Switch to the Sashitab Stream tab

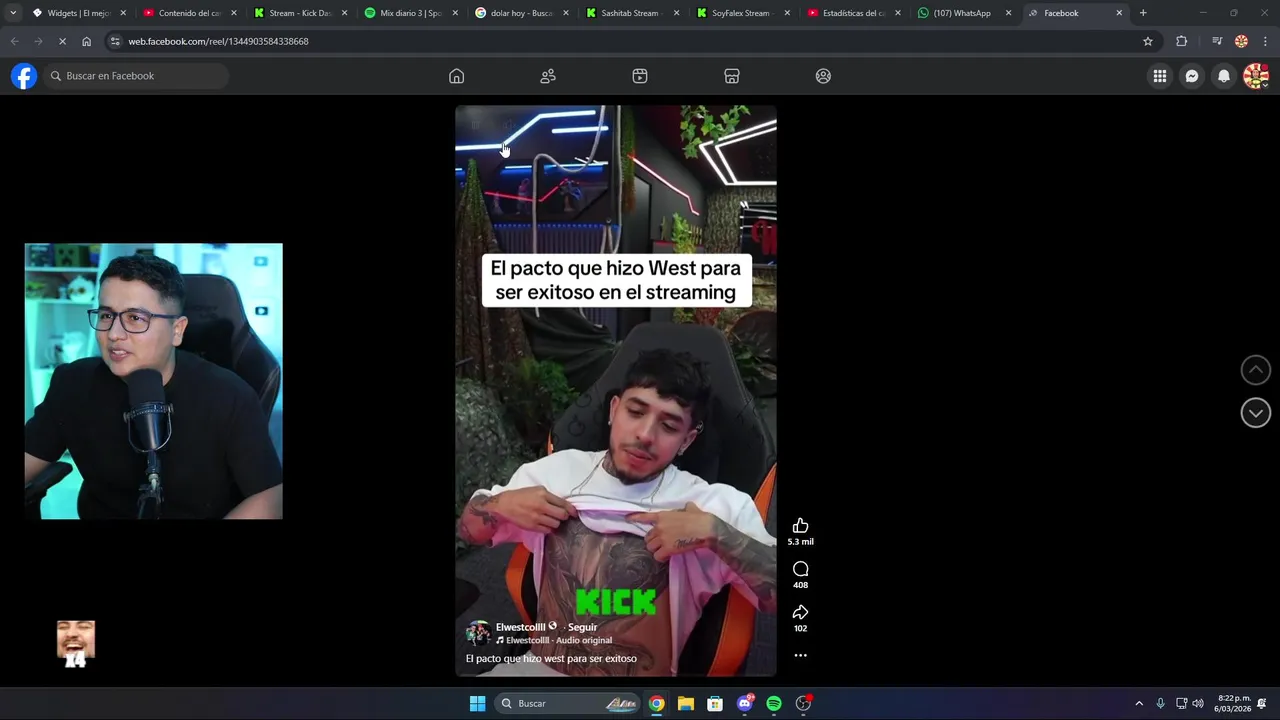click(x=631, y=13)
